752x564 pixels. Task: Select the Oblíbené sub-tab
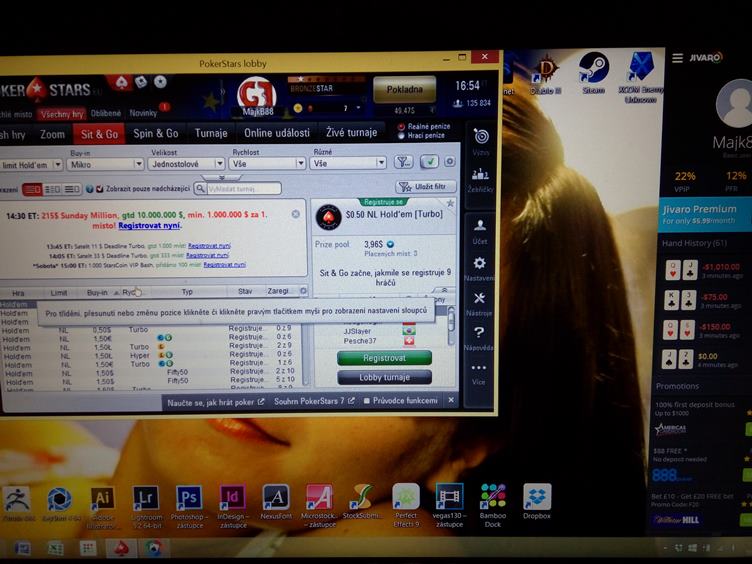click(x=106, y=113)
